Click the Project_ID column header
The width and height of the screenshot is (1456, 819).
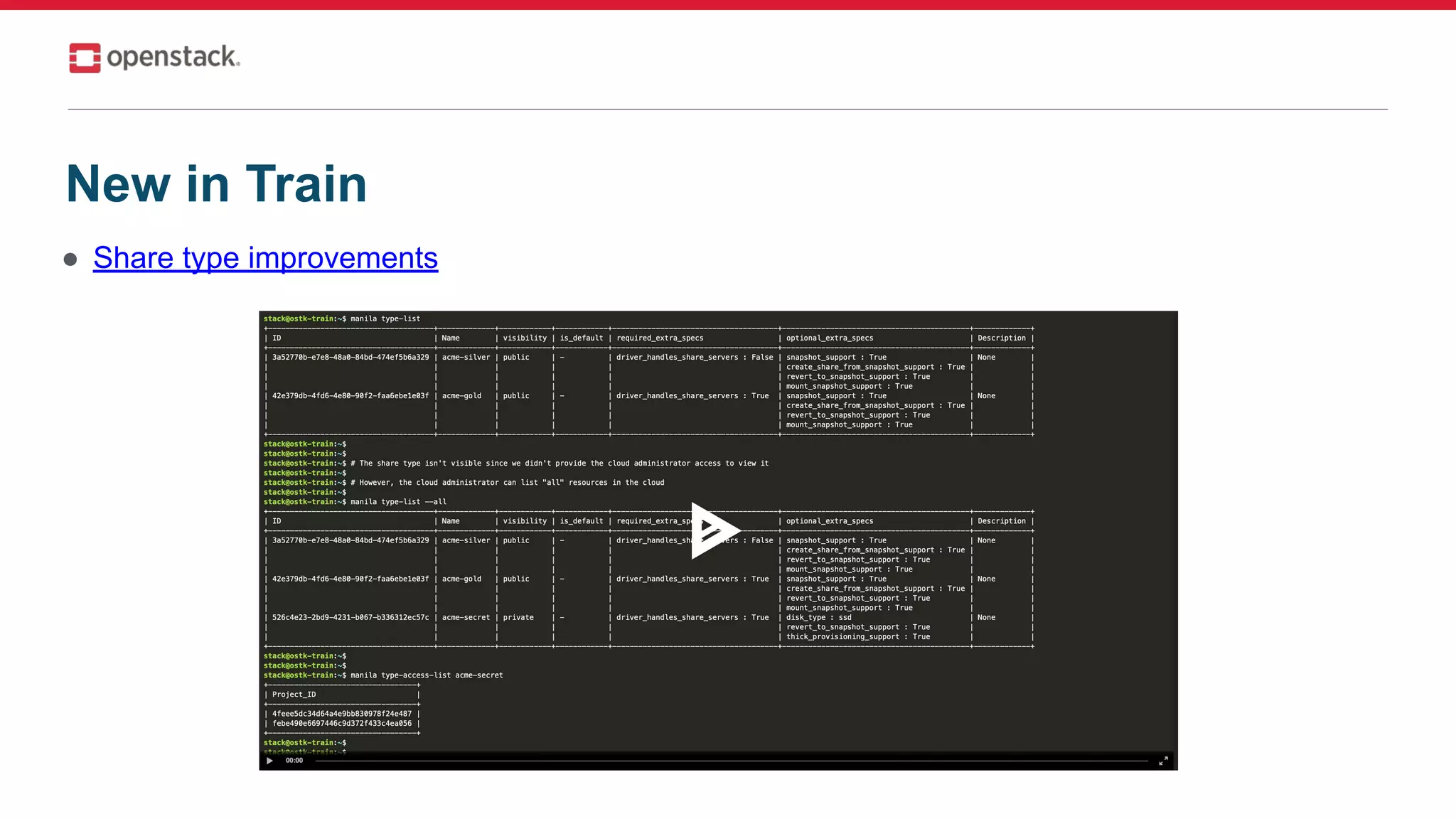click(294, 695)
